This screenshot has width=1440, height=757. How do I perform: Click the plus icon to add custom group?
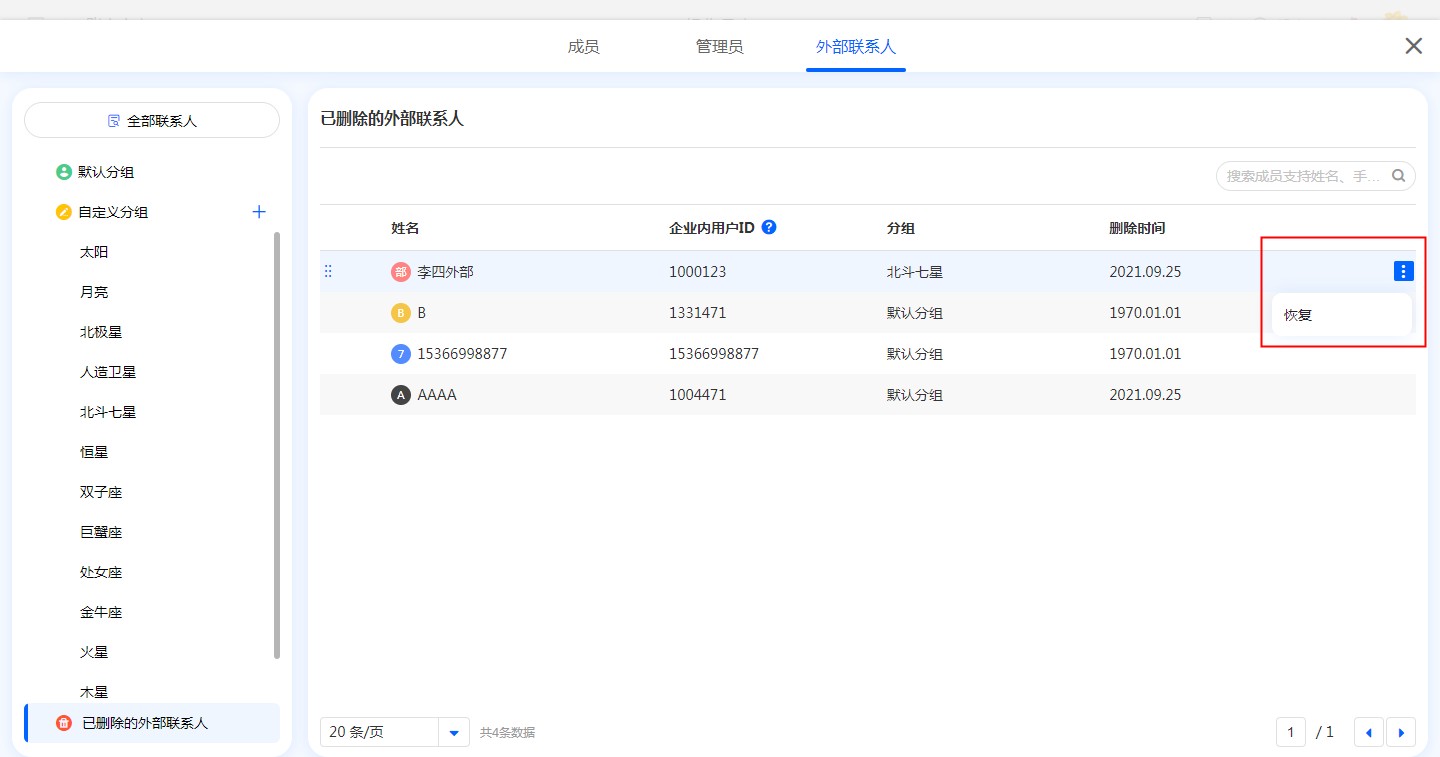tap(259, 212)
